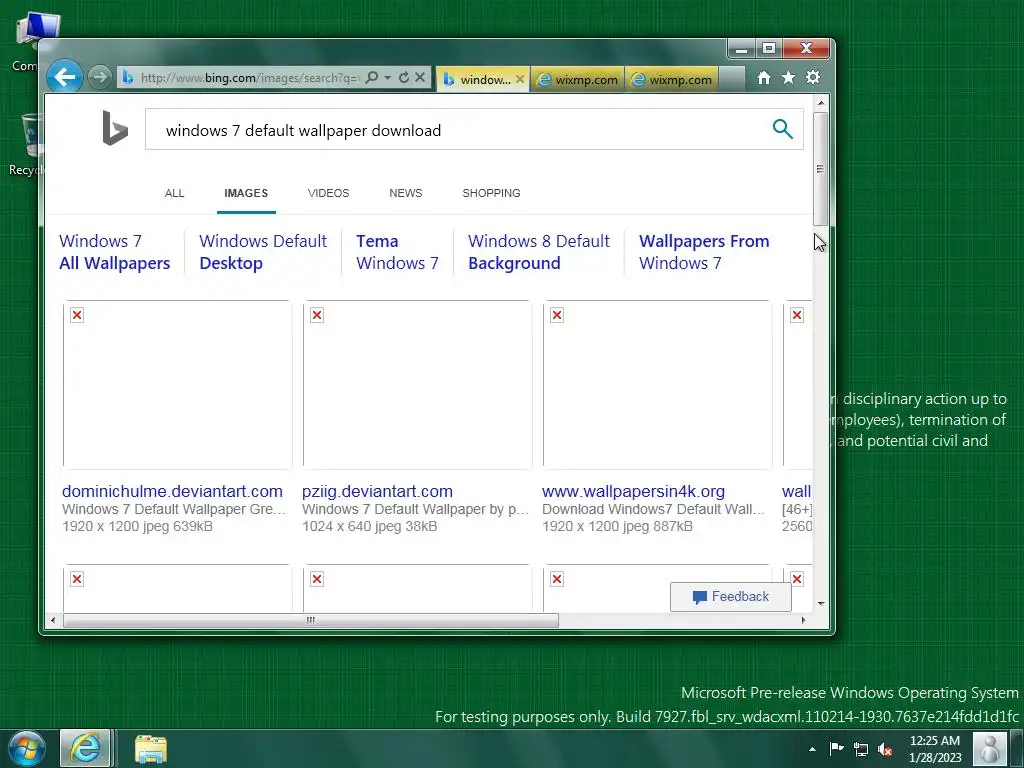Click the horizontal scrollbar left arrow

pos(54,620)
